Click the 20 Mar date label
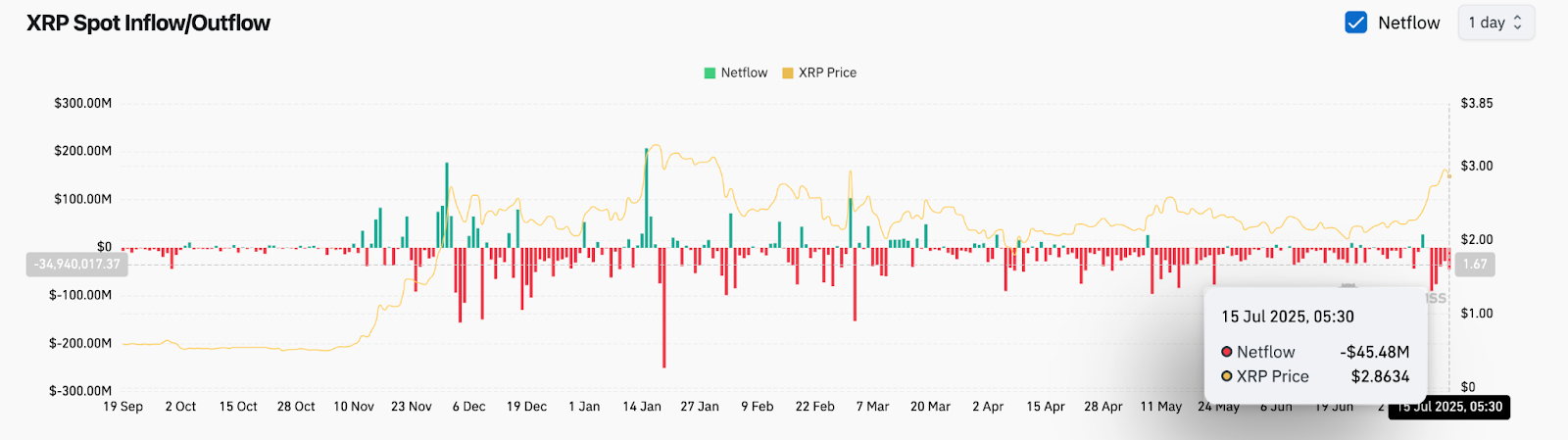Image resolution: width=1568 pixels, height=440 pixels. [930, 406]
